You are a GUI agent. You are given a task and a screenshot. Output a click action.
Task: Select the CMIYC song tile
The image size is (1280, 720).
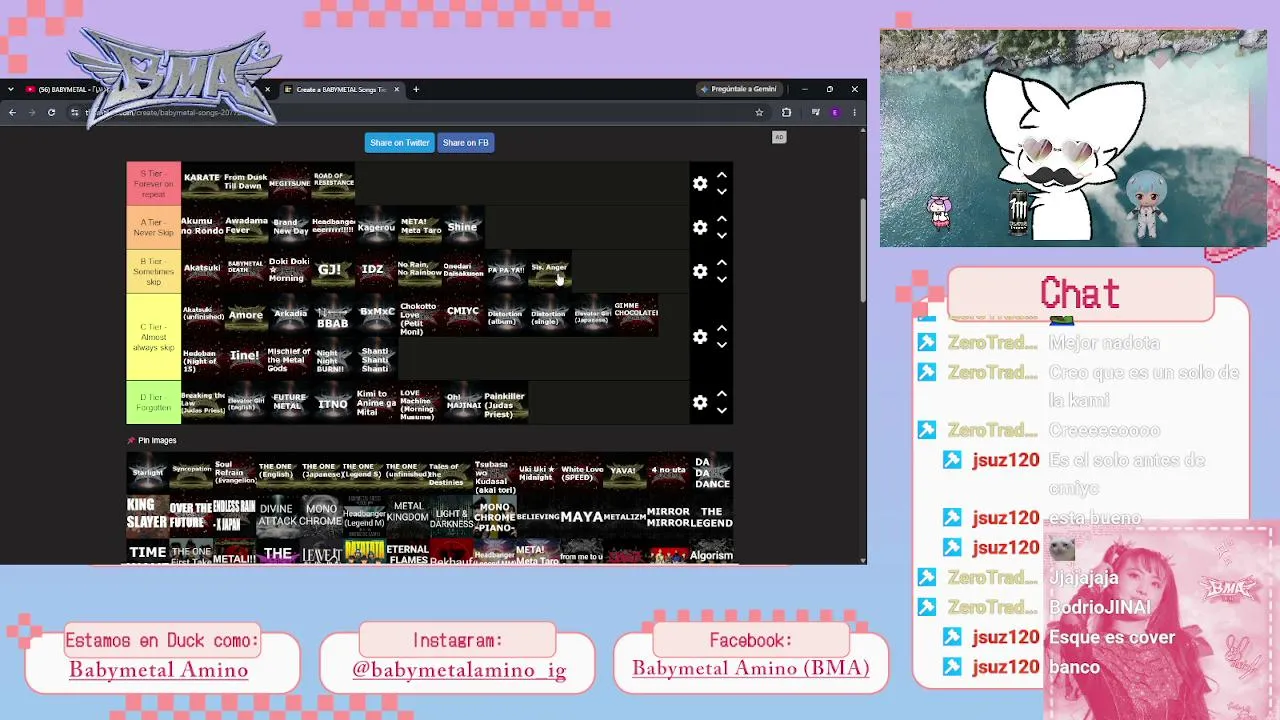(462, 315)
